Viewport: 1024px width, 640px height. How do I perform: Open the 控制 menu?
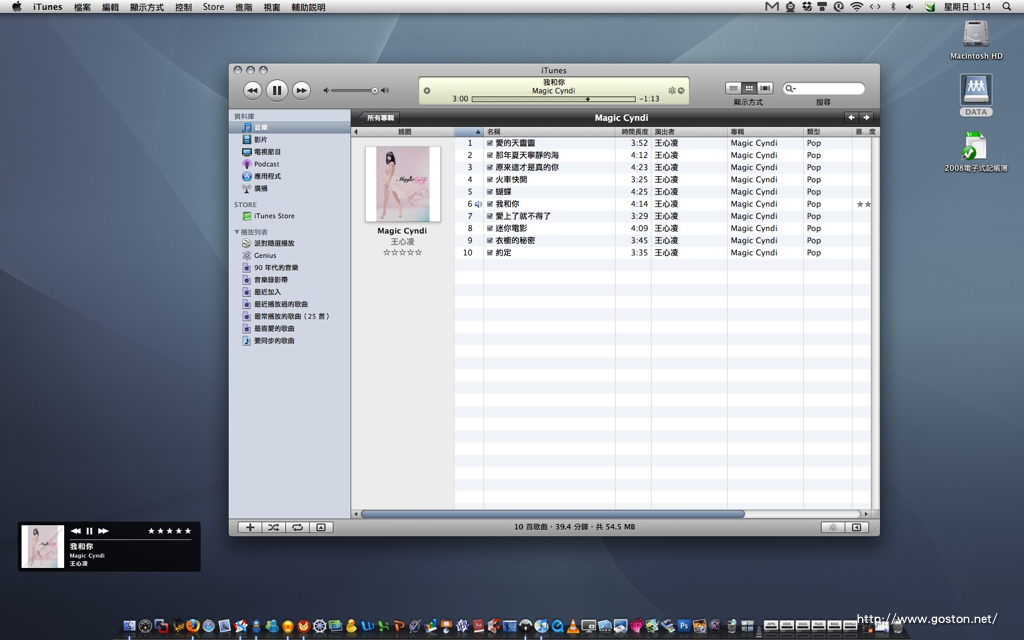tap(184, 7)
